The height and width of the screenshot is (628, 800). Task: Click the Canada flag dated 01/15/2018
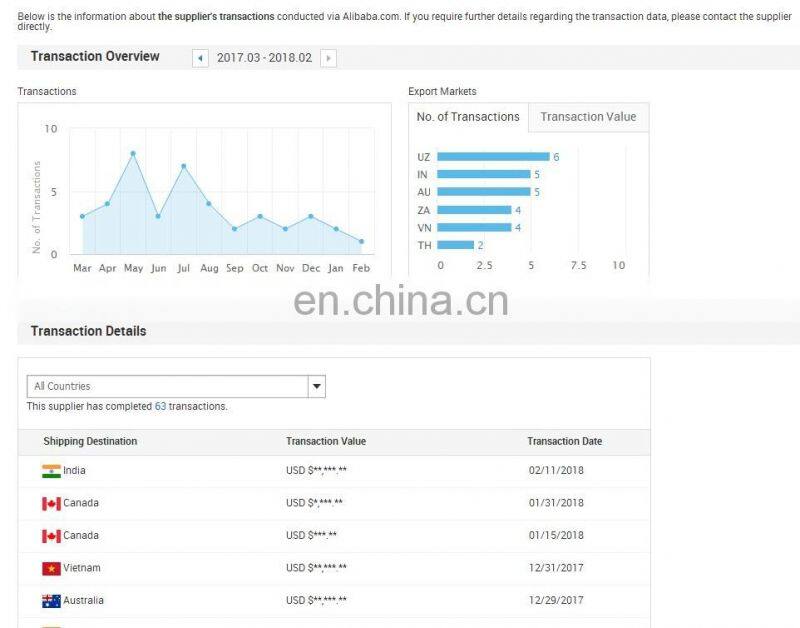[x=51, y=536]
